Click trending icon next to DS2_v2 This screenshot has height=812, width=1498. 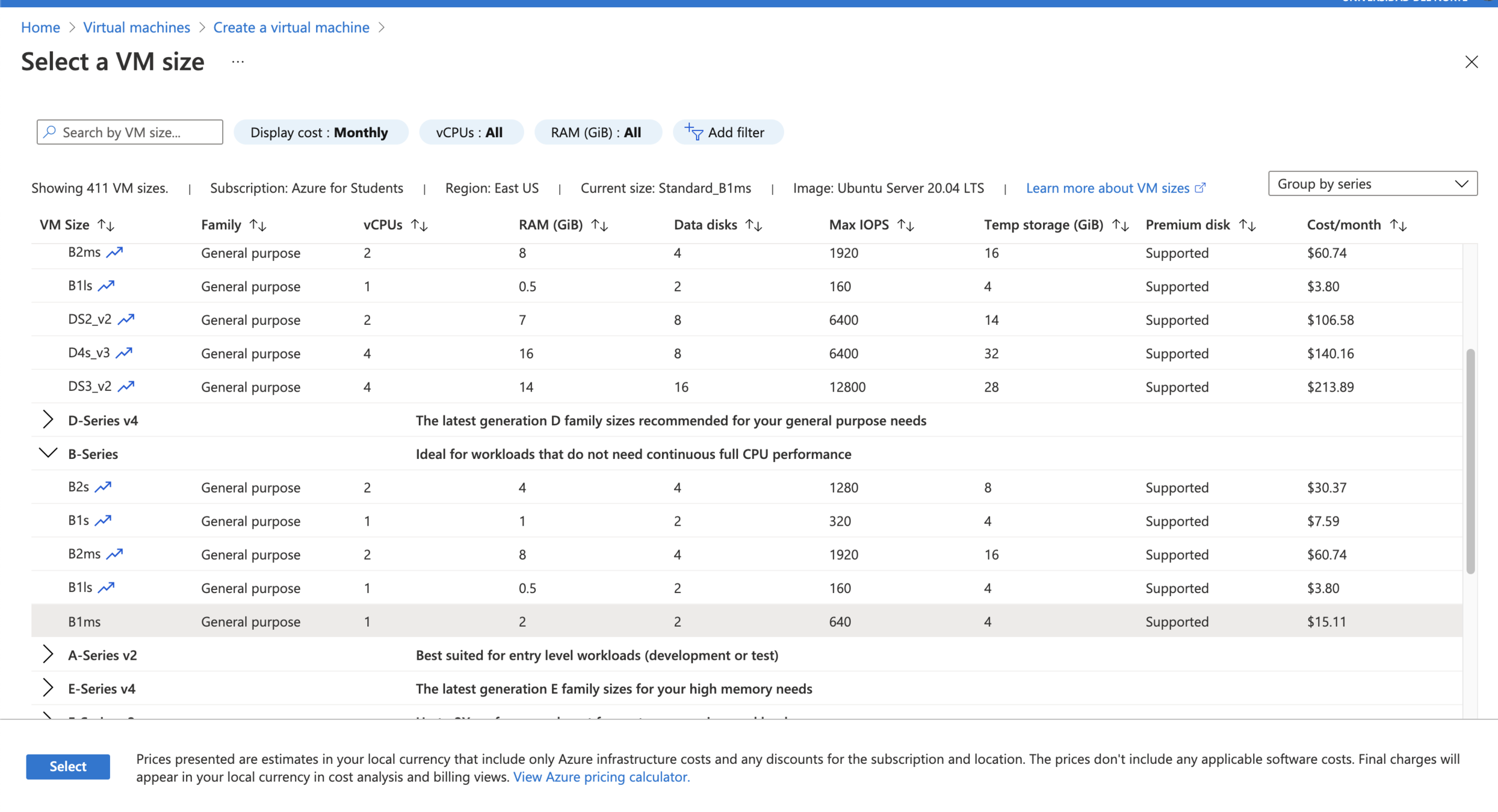[126, 319]
